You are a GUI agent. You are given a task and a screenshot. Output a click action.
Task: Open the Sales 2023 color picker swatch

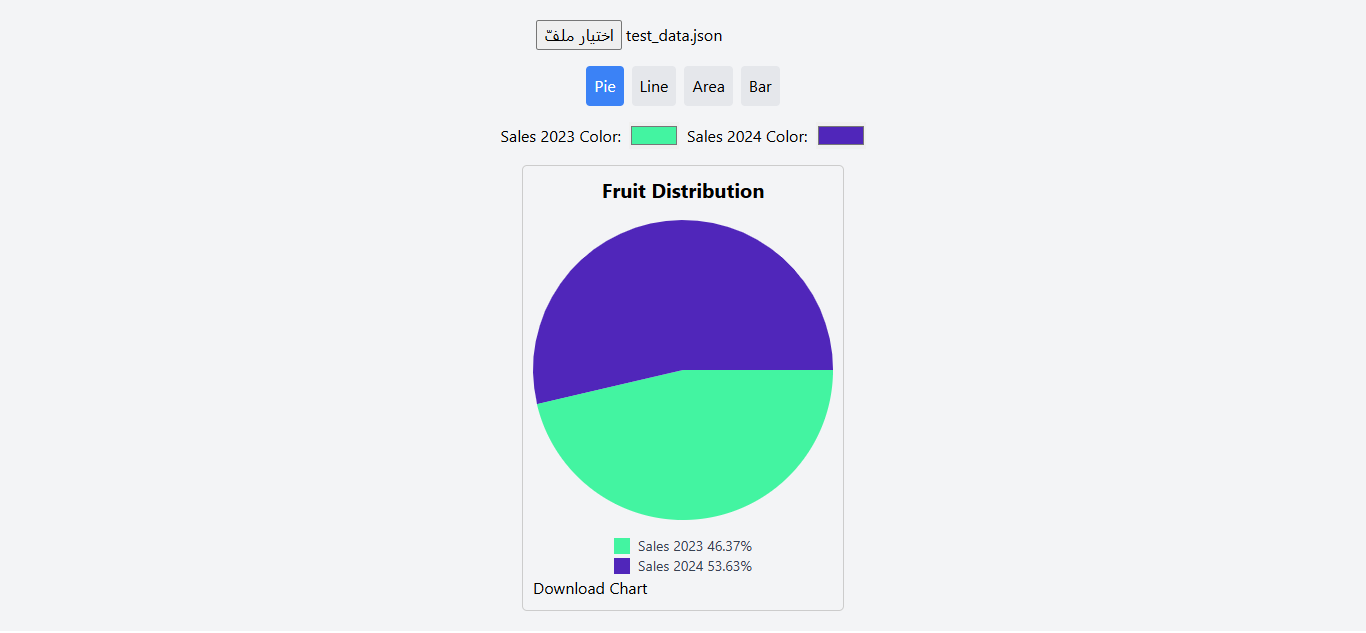(654, 136)
